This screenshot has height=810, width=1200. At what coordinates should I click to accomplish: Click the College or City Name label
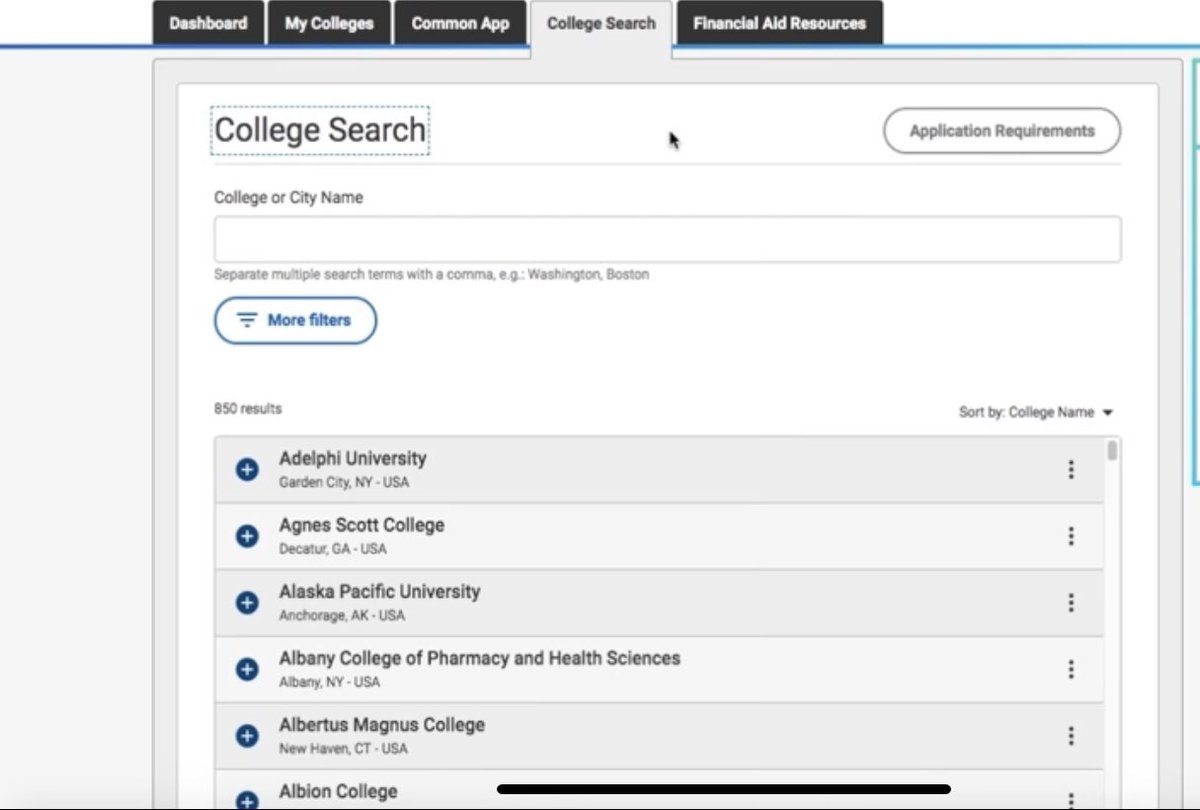[x=289, y=198]
